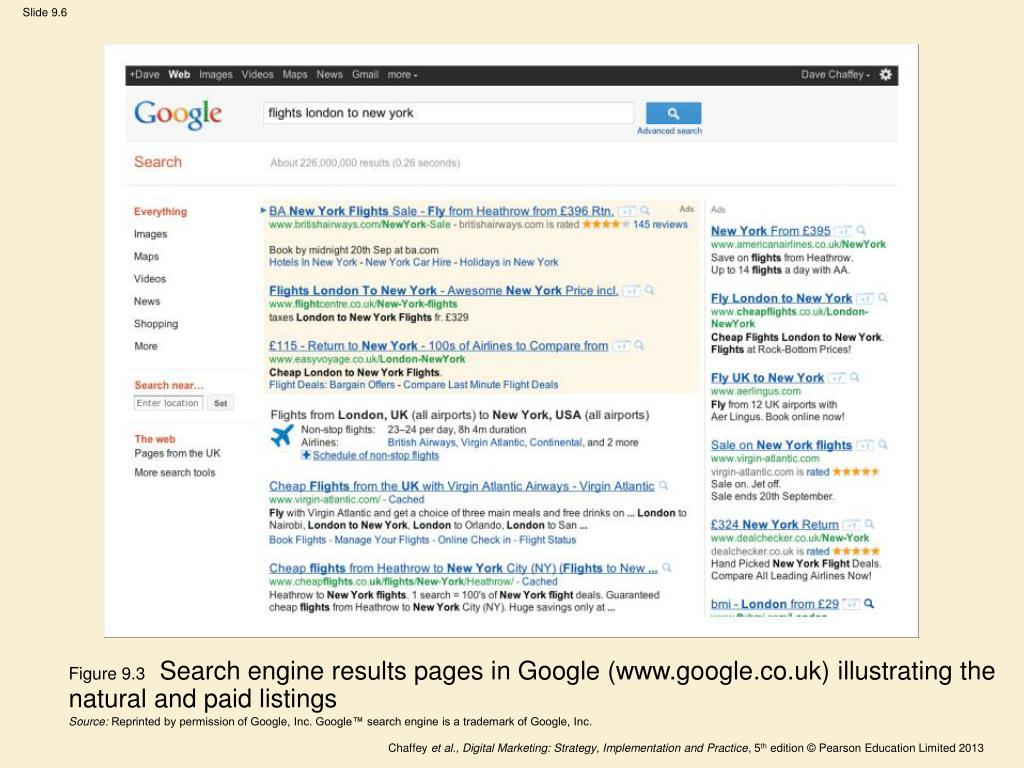Screen dimensions: 1024x768
Task: Click +1 button beside £115 Return to New York
Action: (622, 345)
